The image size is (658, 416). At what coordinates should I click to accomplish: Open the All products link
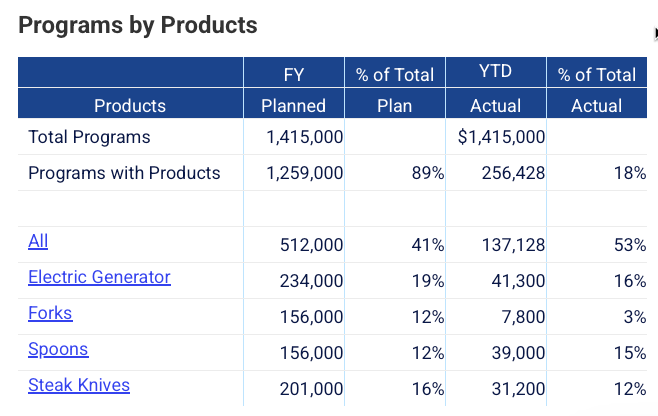point(38,242)
